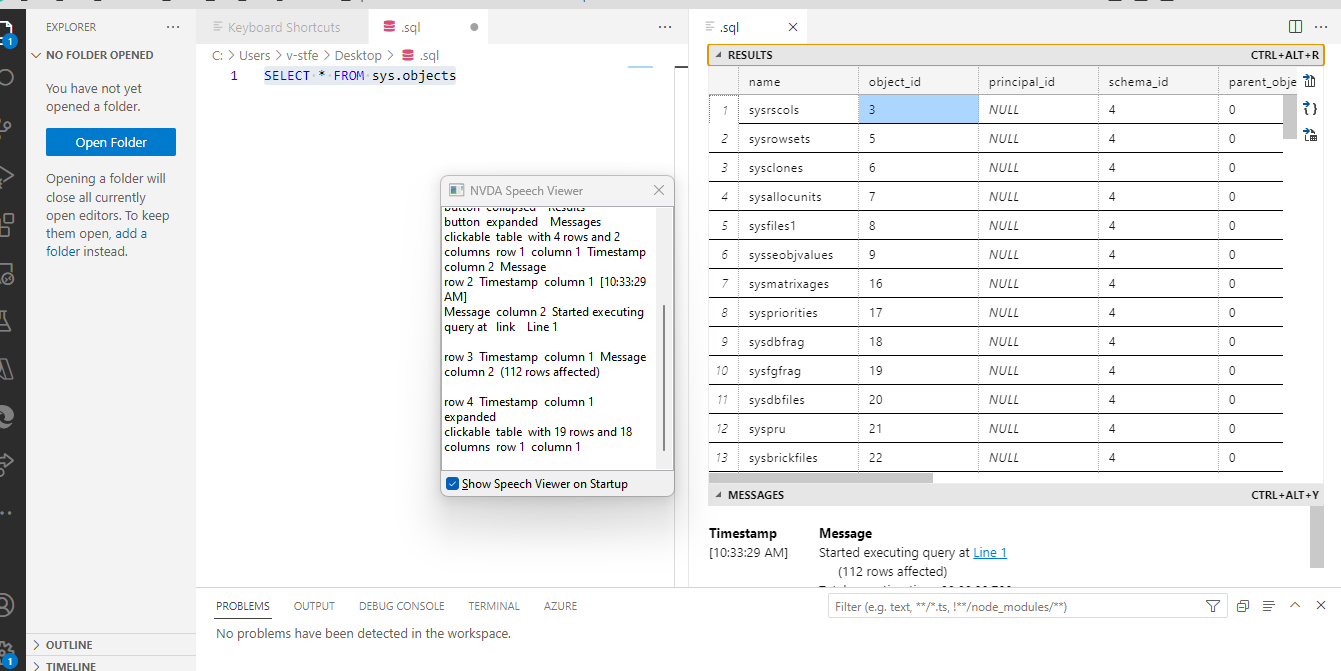The width and height of the screenshot is (1341, 671).
Task: Switch to the Keyboard Shortcuts tab
Action: coord(283,26)
